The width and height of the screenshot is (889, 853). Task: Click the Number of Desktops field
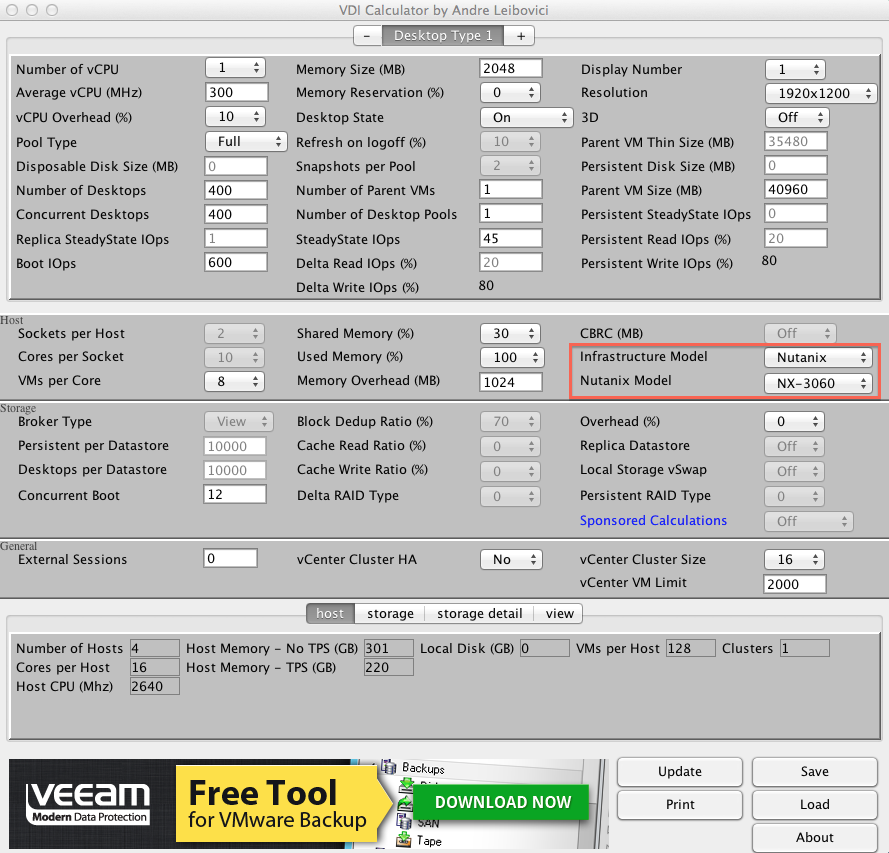click(x=235, y=190)
